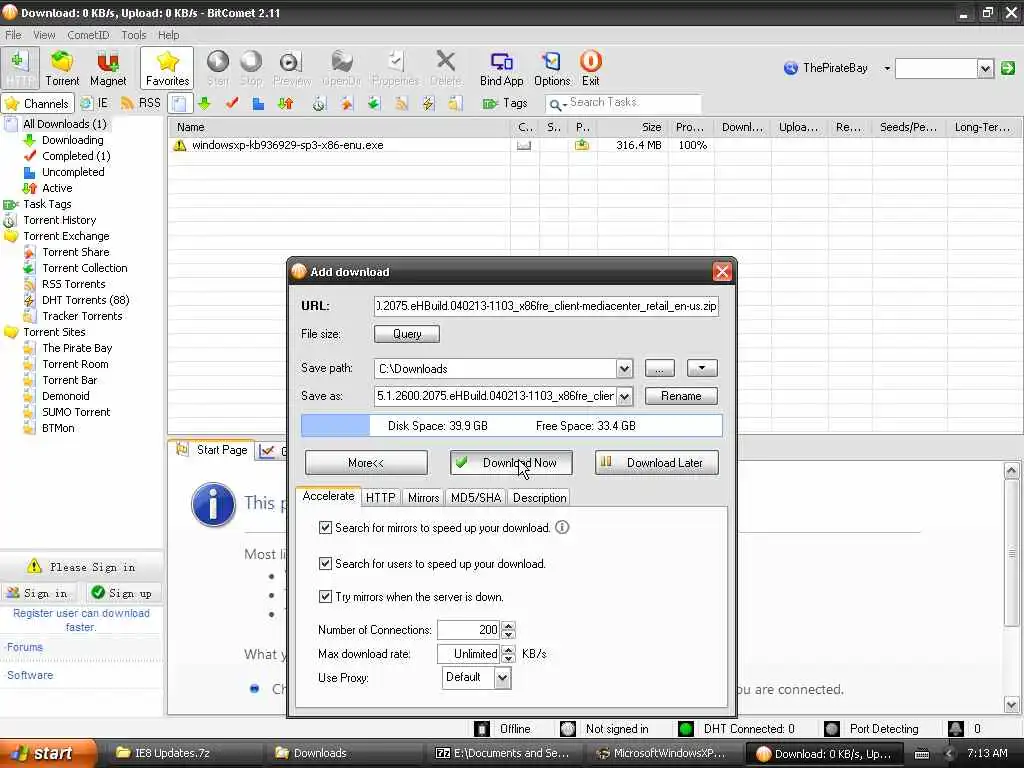1024x768 pixels.
Task: Open the Forums link in the sidebar
Action: (x=25, y=647)
